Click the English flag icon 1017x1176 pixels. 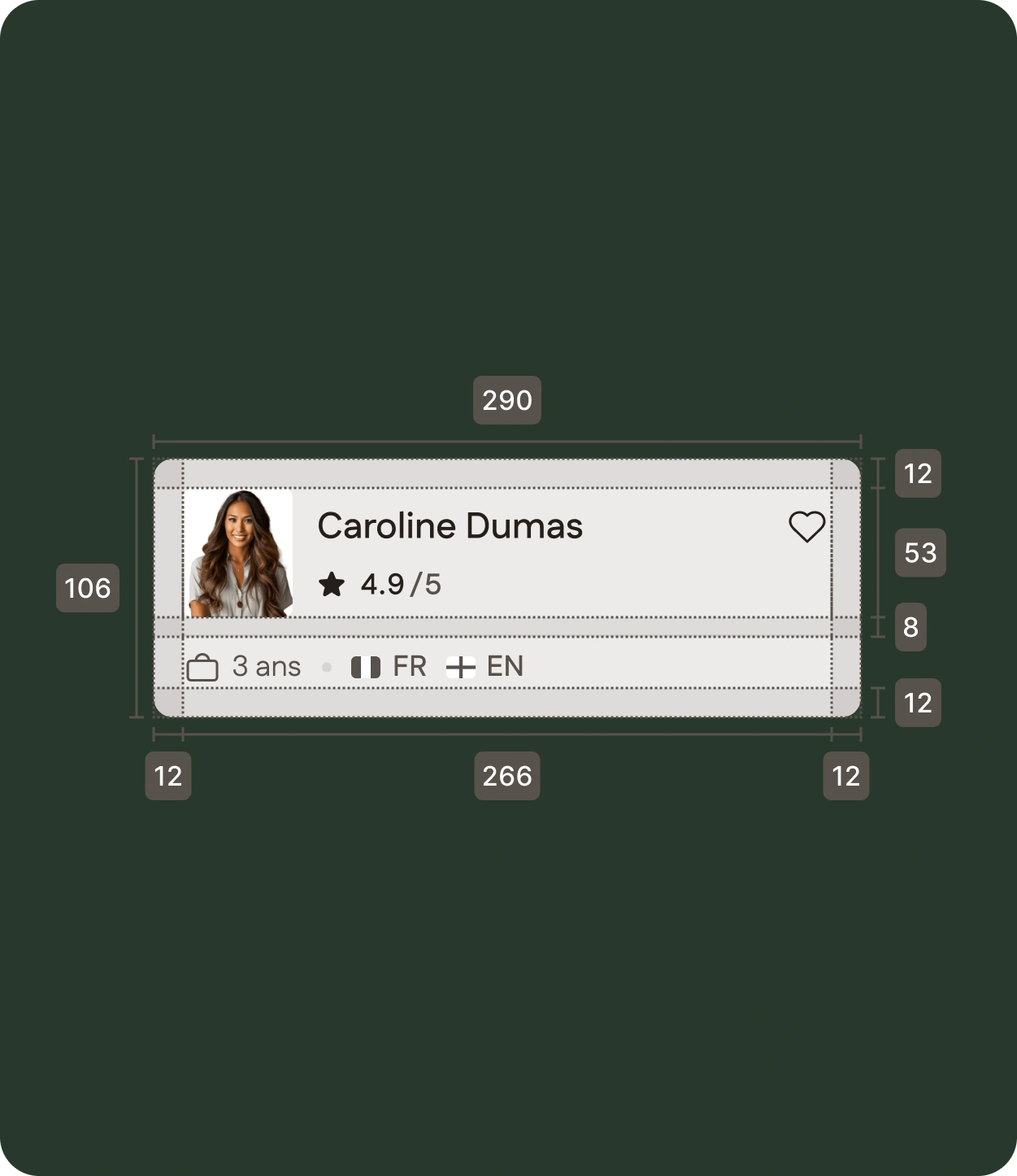pos(461,668)
